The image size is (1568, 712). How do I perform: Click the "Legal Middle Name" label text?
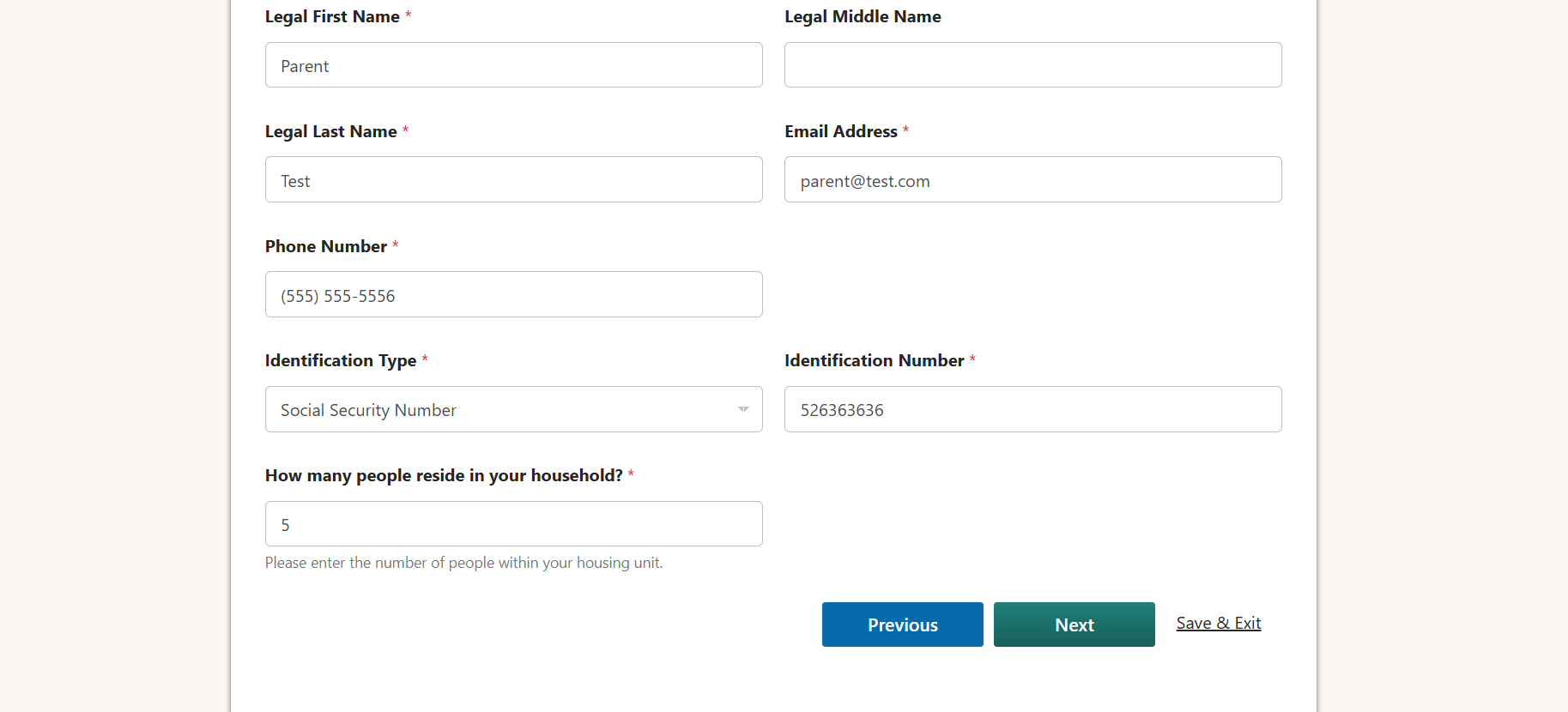pos(863,17)
